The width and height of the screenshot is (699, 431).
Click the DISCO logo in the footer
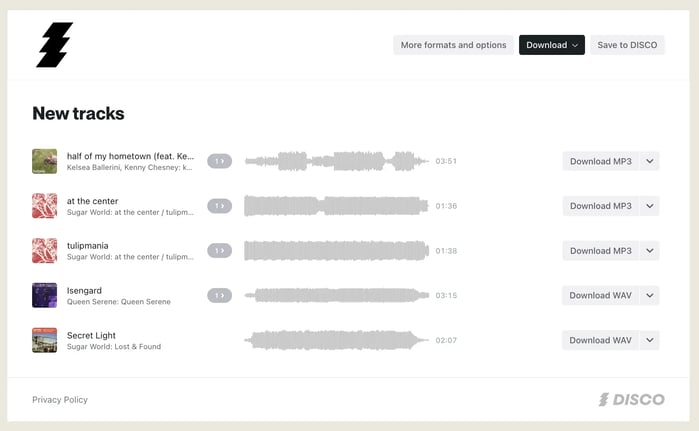point(631,400)
